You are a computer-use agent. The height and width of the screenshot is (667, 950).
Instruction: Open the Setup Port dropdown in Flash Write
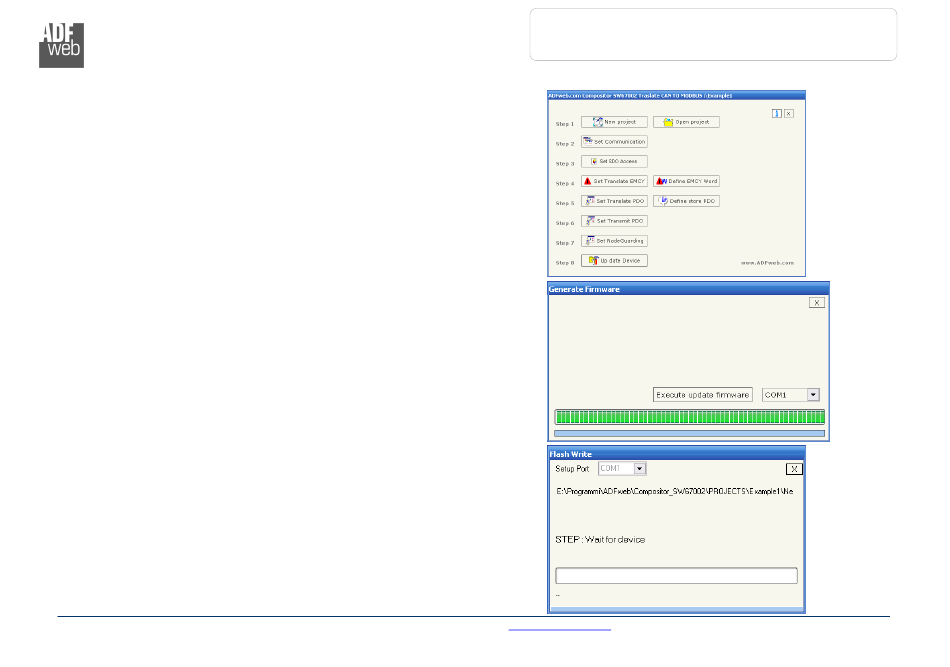tap(640, 468)
